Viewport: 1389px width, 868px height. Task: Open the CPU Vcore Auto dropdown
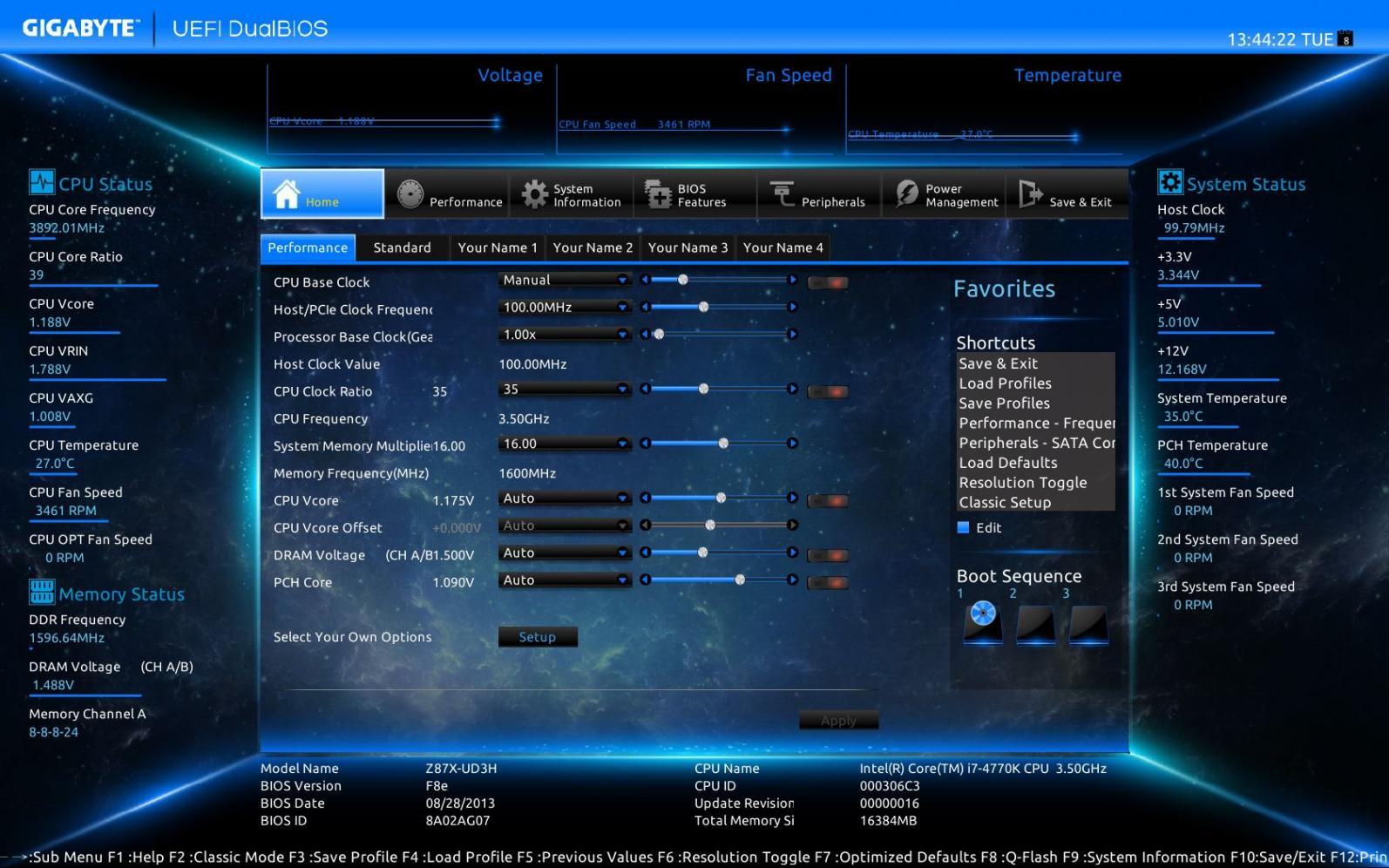point(565,498)
